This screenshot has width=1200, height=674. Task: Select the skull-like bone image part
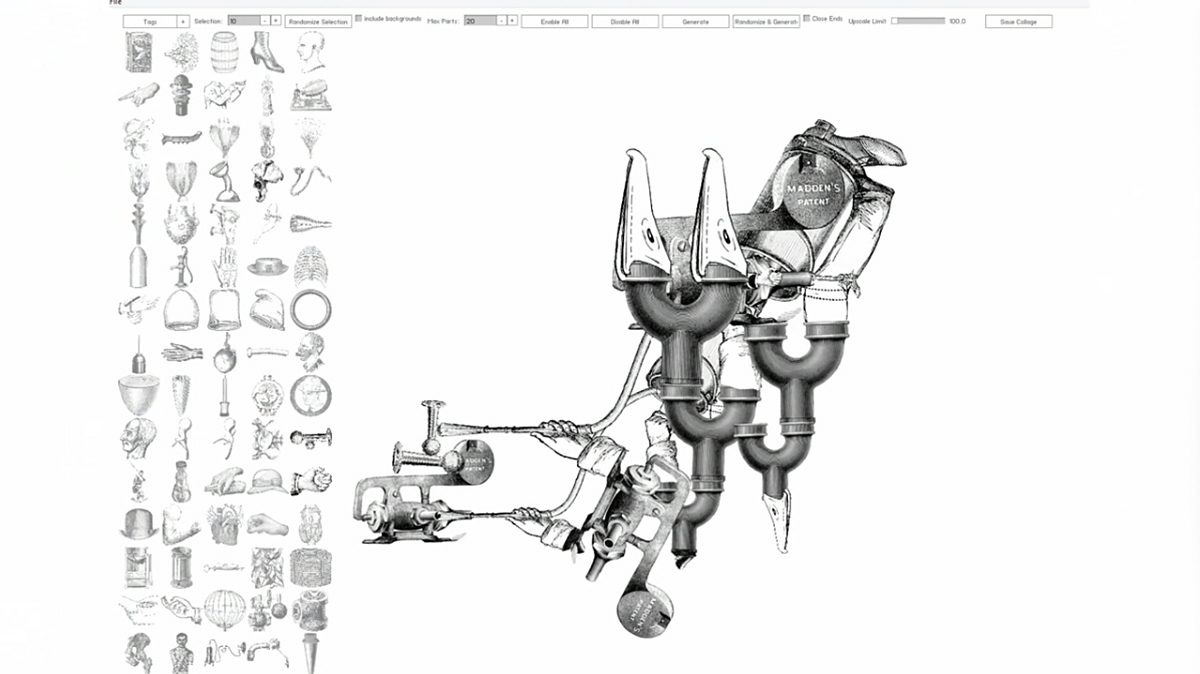(267, 181)
